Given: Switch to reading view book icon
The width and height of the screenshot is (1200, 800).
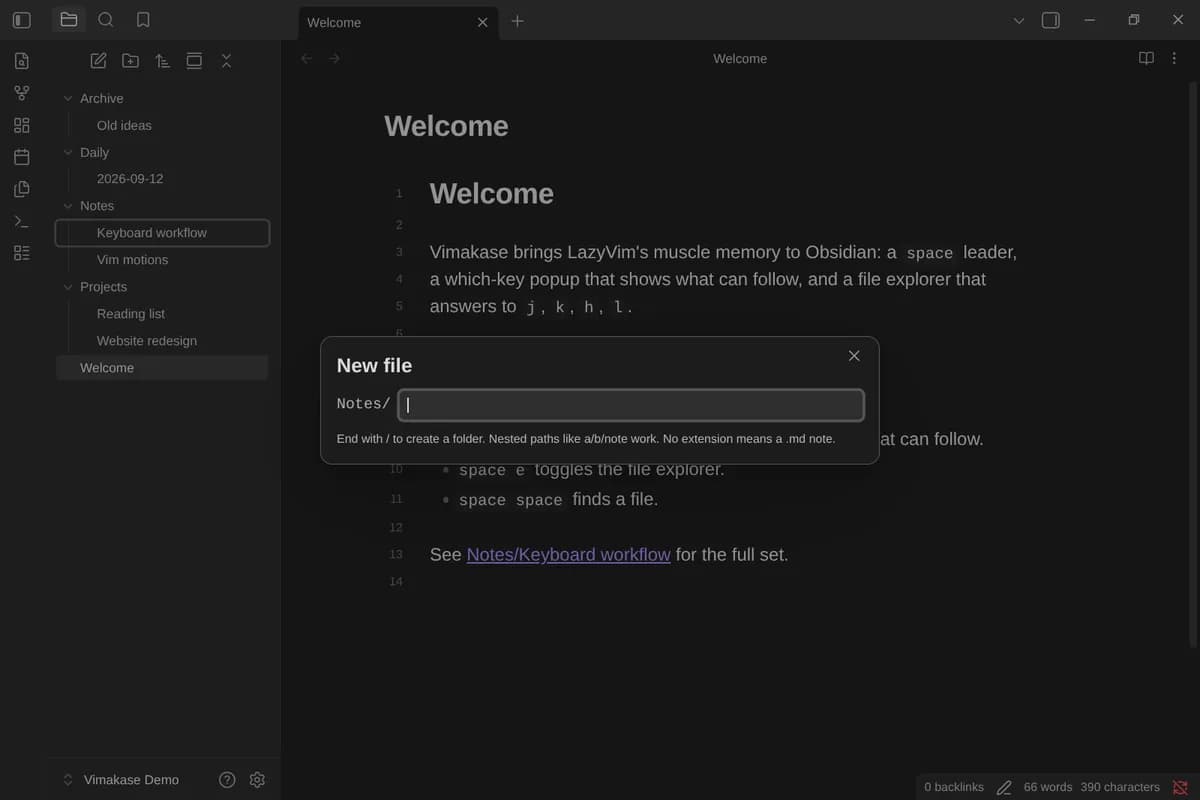Looking at the screenshot, I should (1146, 58).
